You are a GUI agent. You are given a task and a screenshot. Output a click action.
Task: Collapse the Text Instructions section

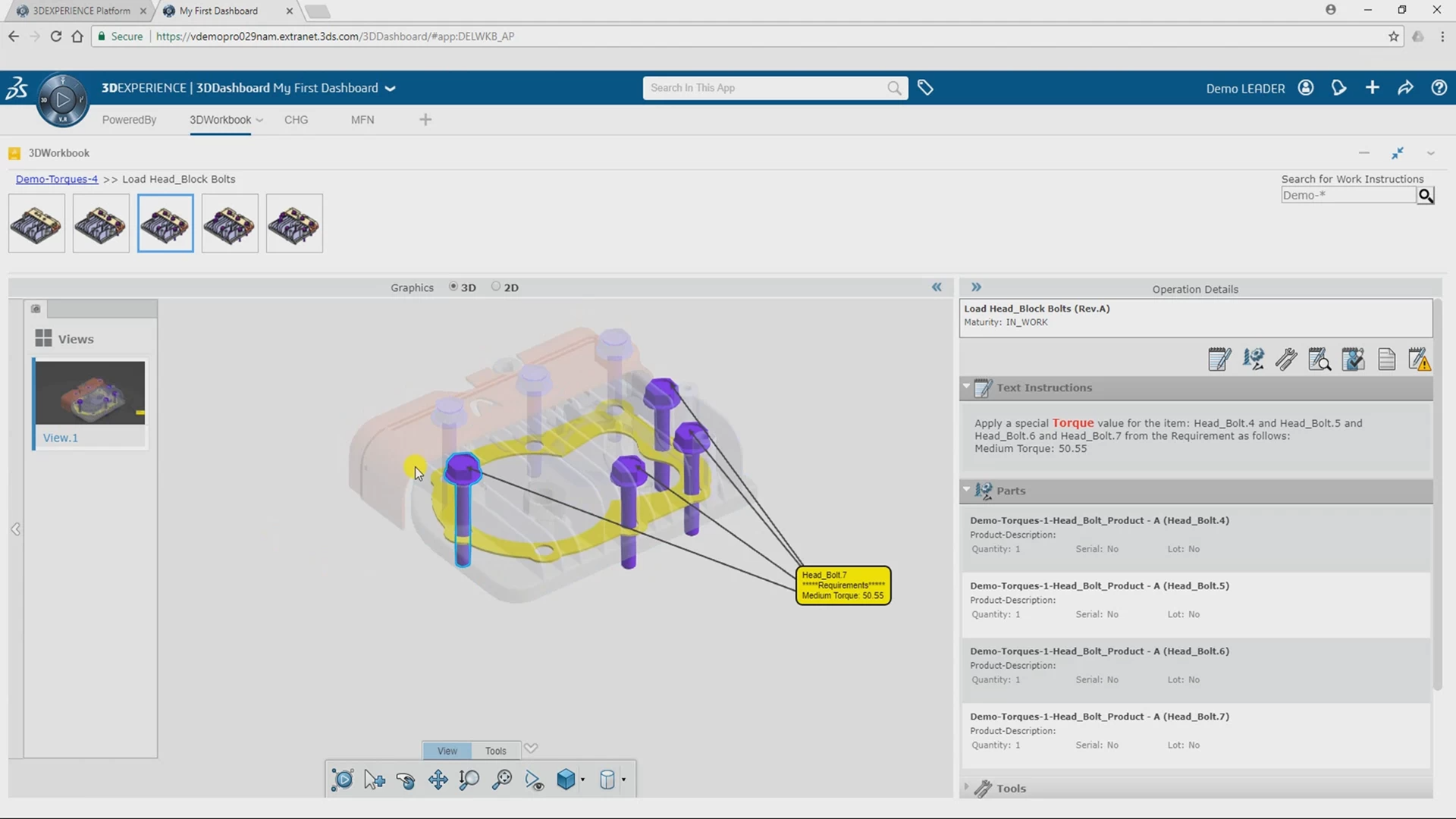coord(967,387)
